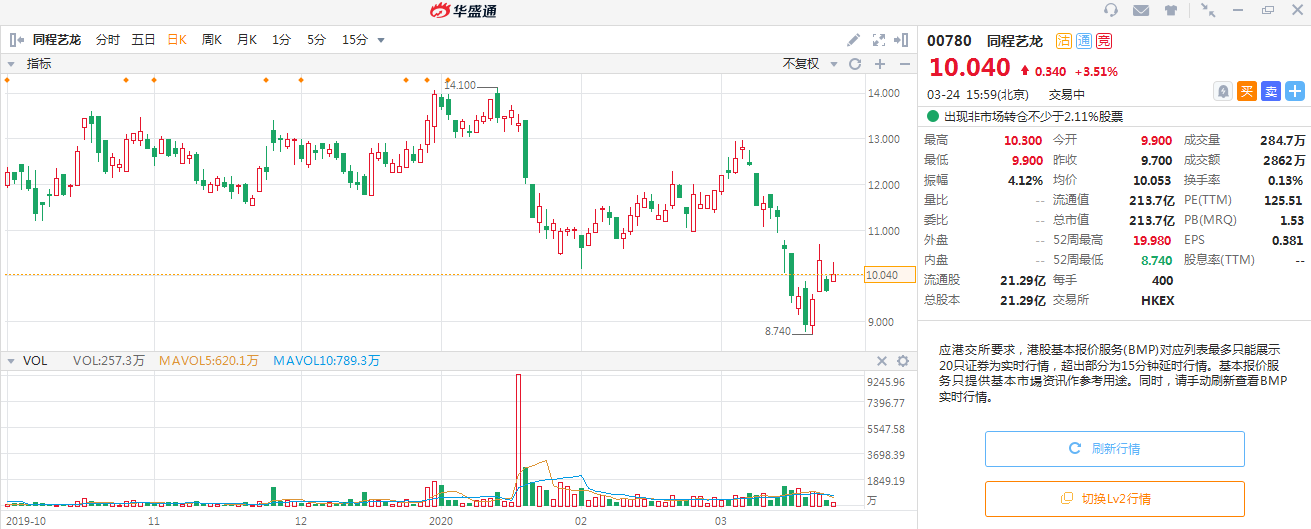
Task: Add stock to watchlist plus button
Action: (1295, 91)
